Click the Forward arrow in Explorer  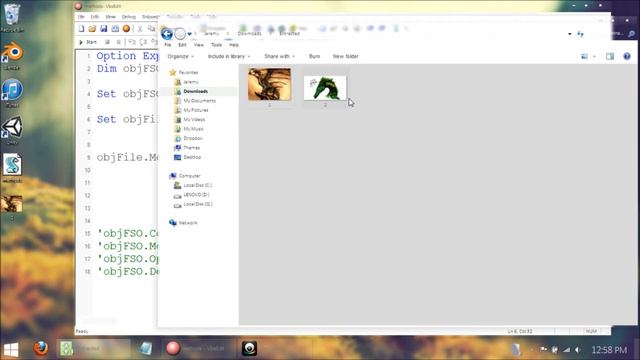tap(180, 34)
